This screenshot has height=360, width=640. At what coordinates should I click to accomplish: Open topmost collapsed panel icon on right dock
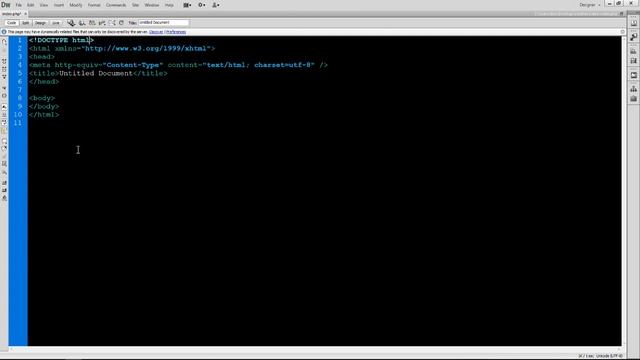point(633,24)
